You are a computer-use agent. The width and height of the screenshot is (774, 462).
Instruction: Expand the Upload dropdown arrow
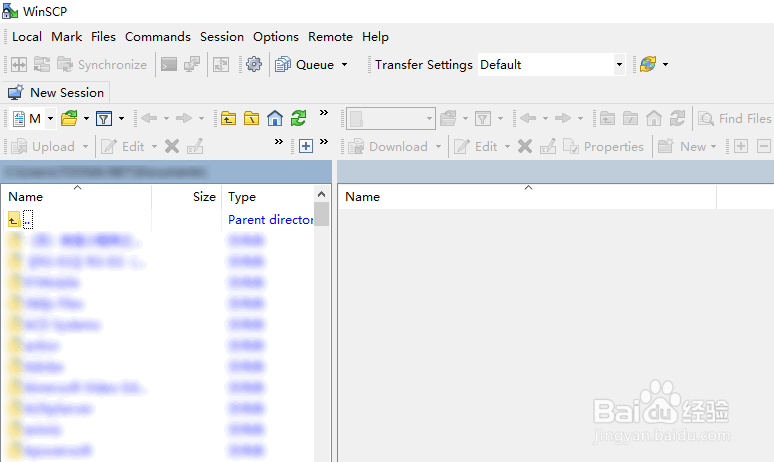pos(85,147)
